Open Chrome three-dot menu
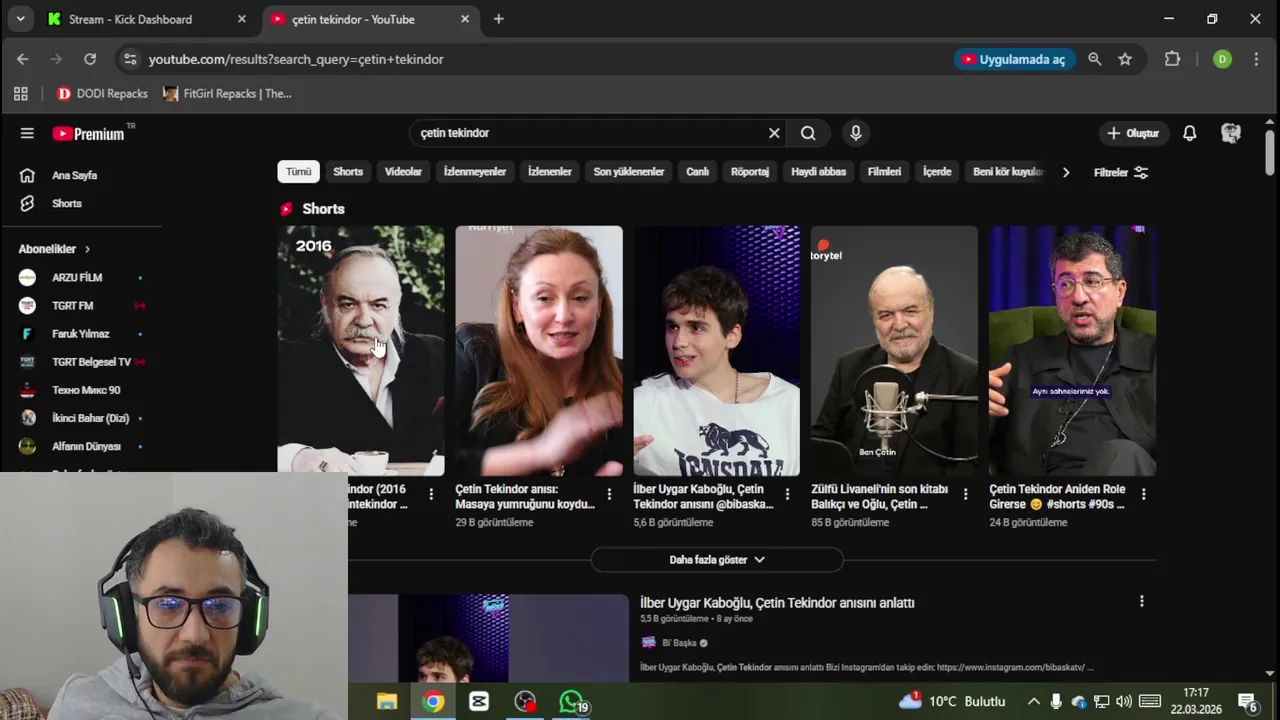This screenshot has width=1280, height=720. (1256, 59)
